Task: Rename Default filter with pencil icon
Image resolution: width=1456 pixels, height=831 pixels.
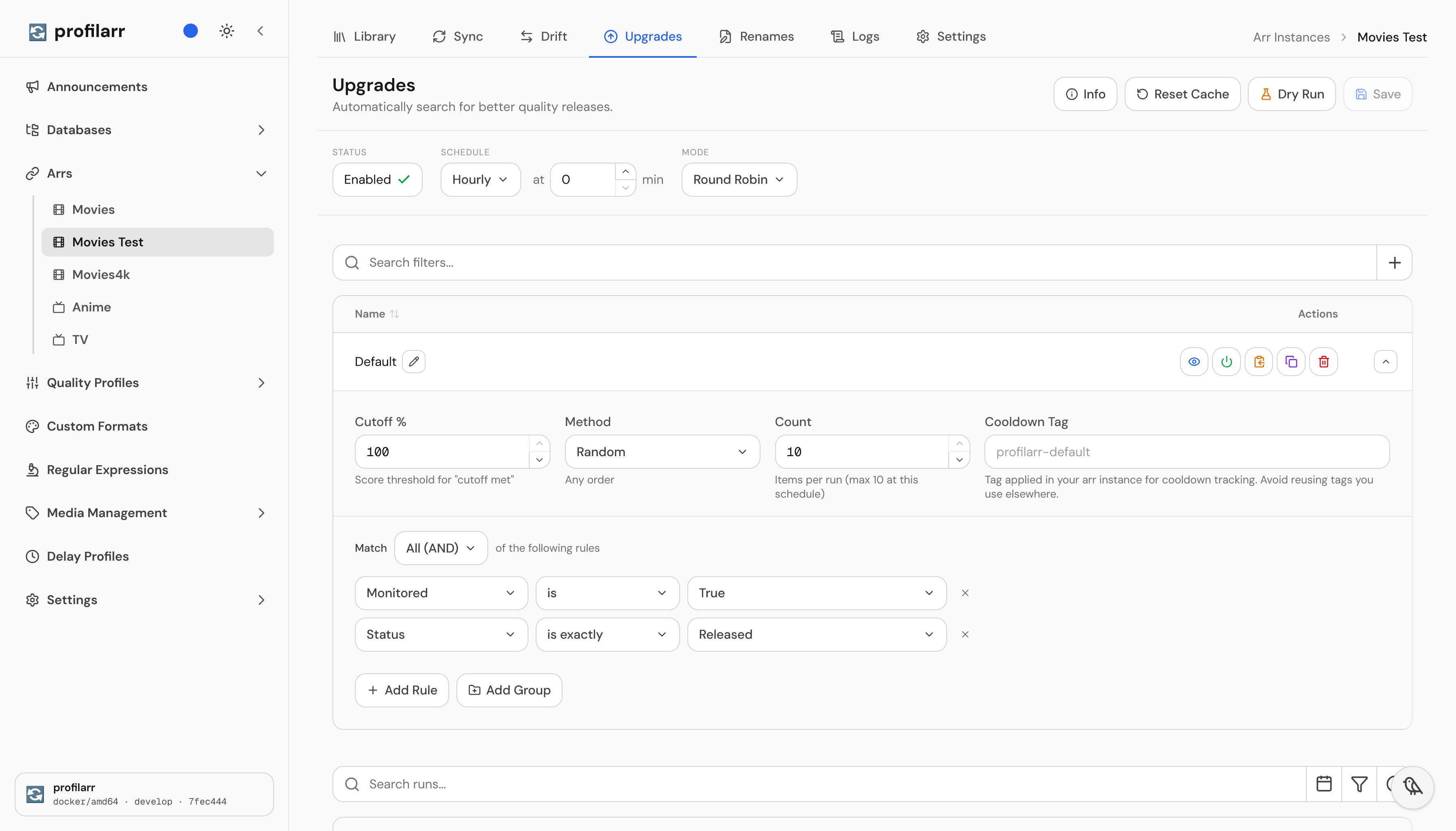Action: click(x=414, y=362)
